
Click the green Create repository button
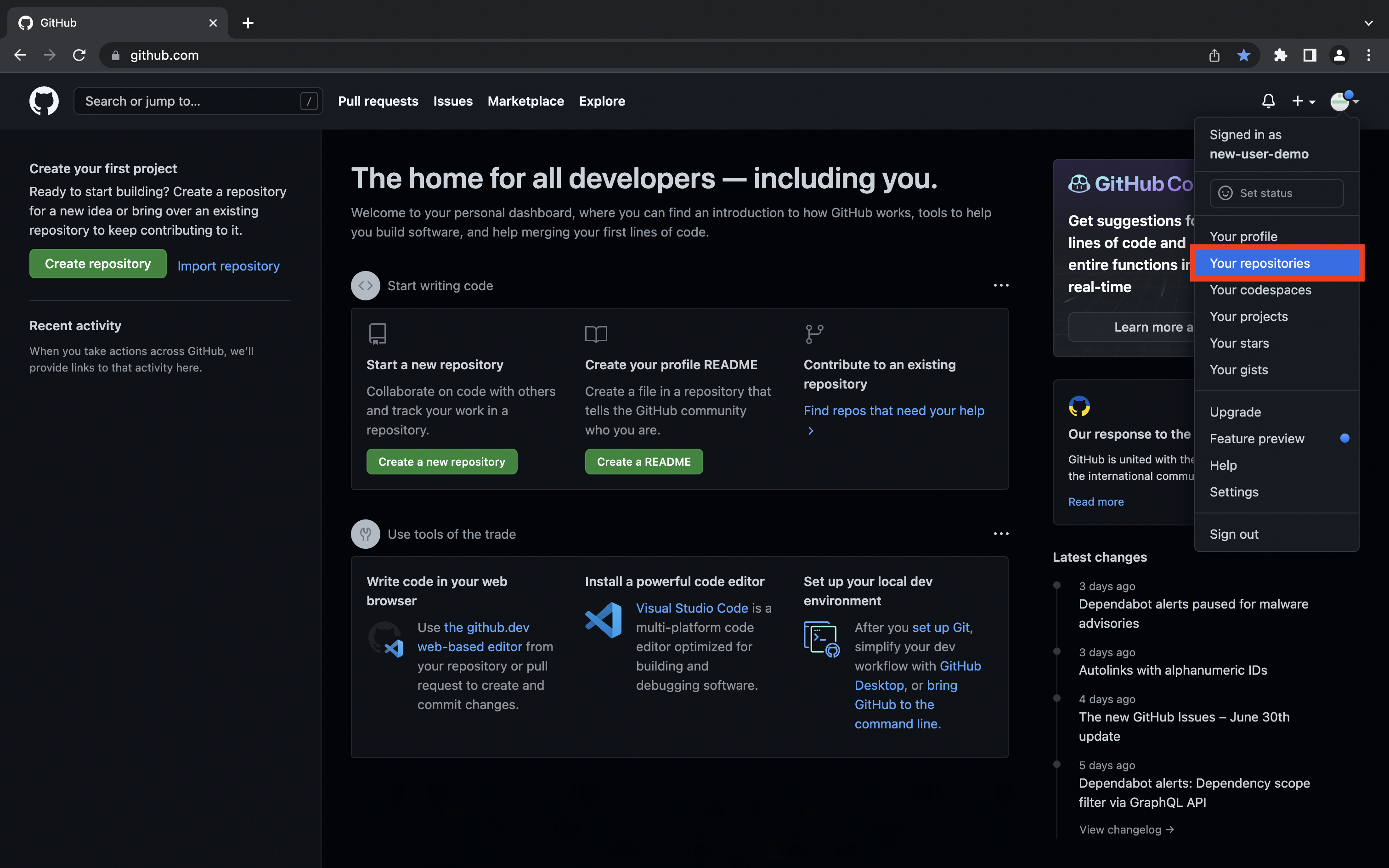point(98,264)
